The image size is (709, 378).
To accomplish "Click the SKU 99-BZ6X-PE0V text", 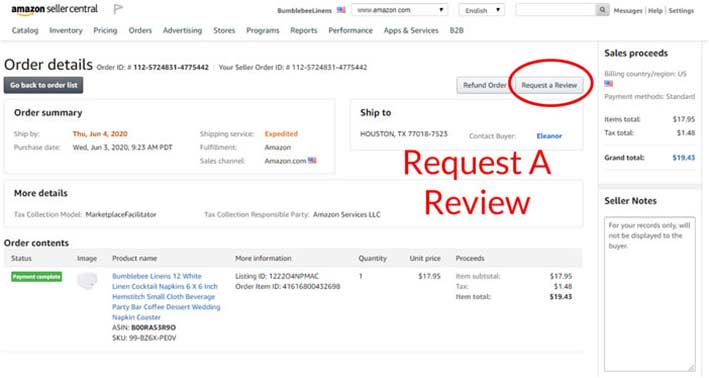I will click(x=144, y=338).
